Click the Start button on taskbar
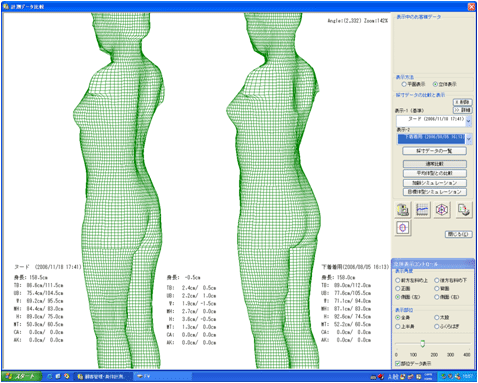The image size is (478, 383). tap(21, 376)
